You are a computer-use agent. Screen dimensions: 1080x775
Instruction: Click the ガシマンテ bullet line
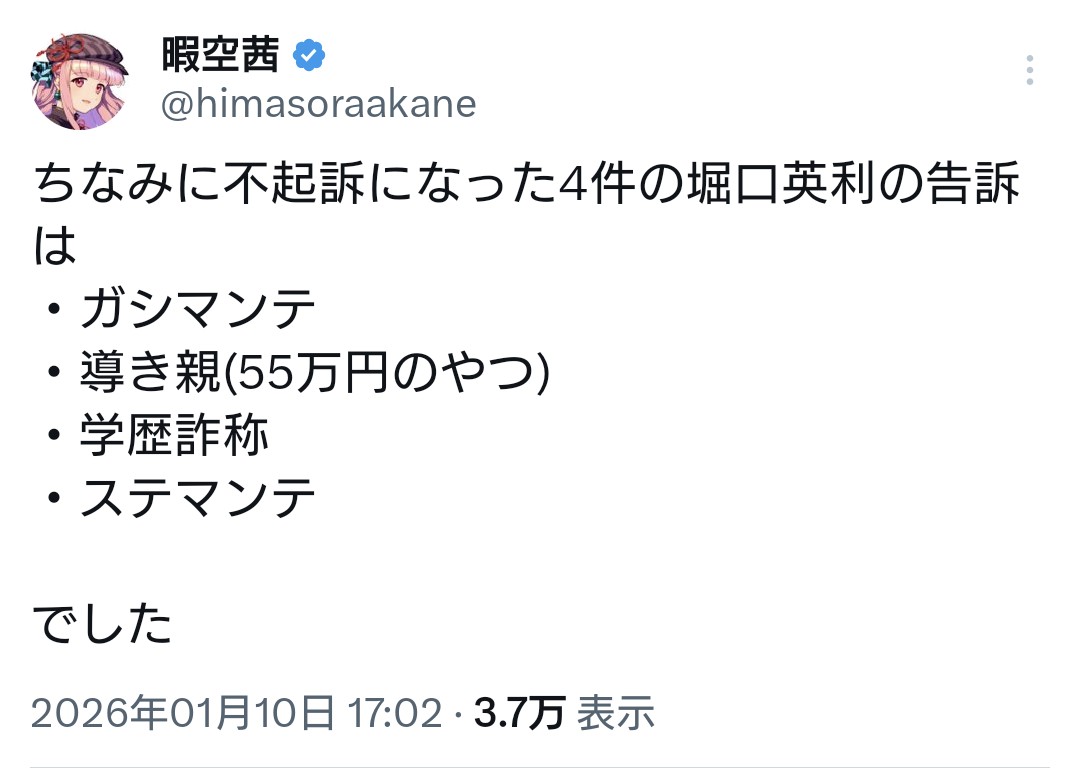click(x=198, y=312)
